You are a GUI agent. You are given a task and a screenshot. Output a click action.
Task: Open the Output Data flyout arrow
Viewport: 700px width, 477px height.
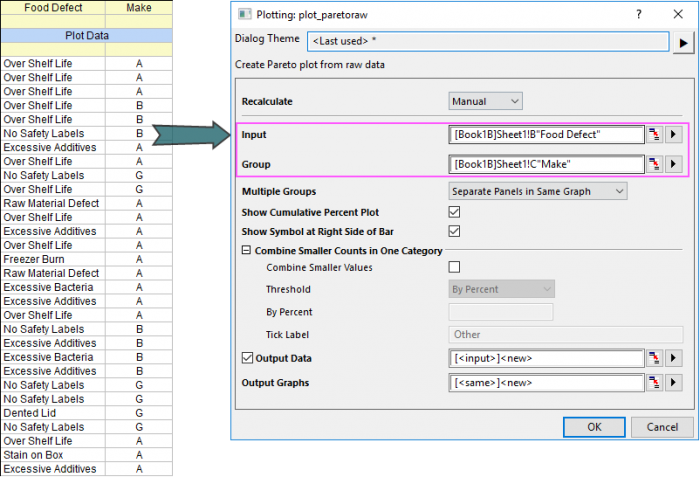(674, 359)
